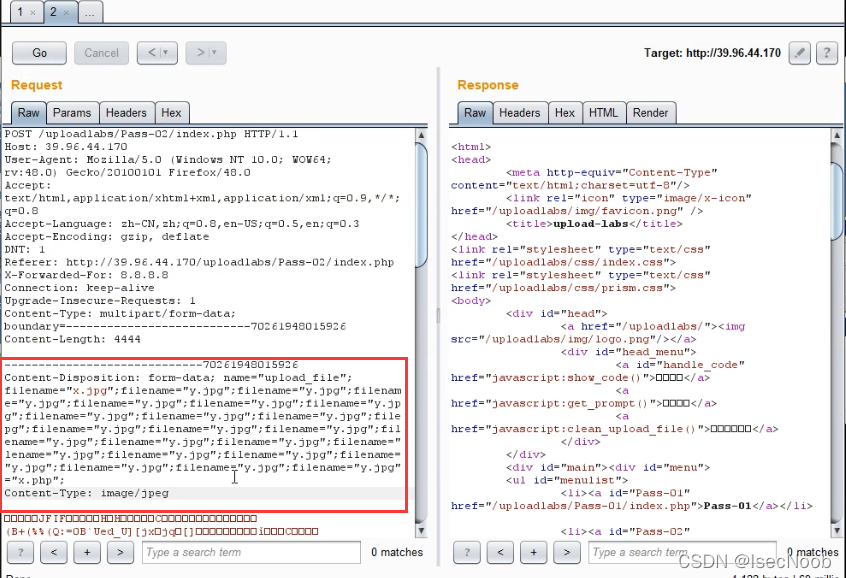Click the Pass-01 link line in response

(632, 506)
